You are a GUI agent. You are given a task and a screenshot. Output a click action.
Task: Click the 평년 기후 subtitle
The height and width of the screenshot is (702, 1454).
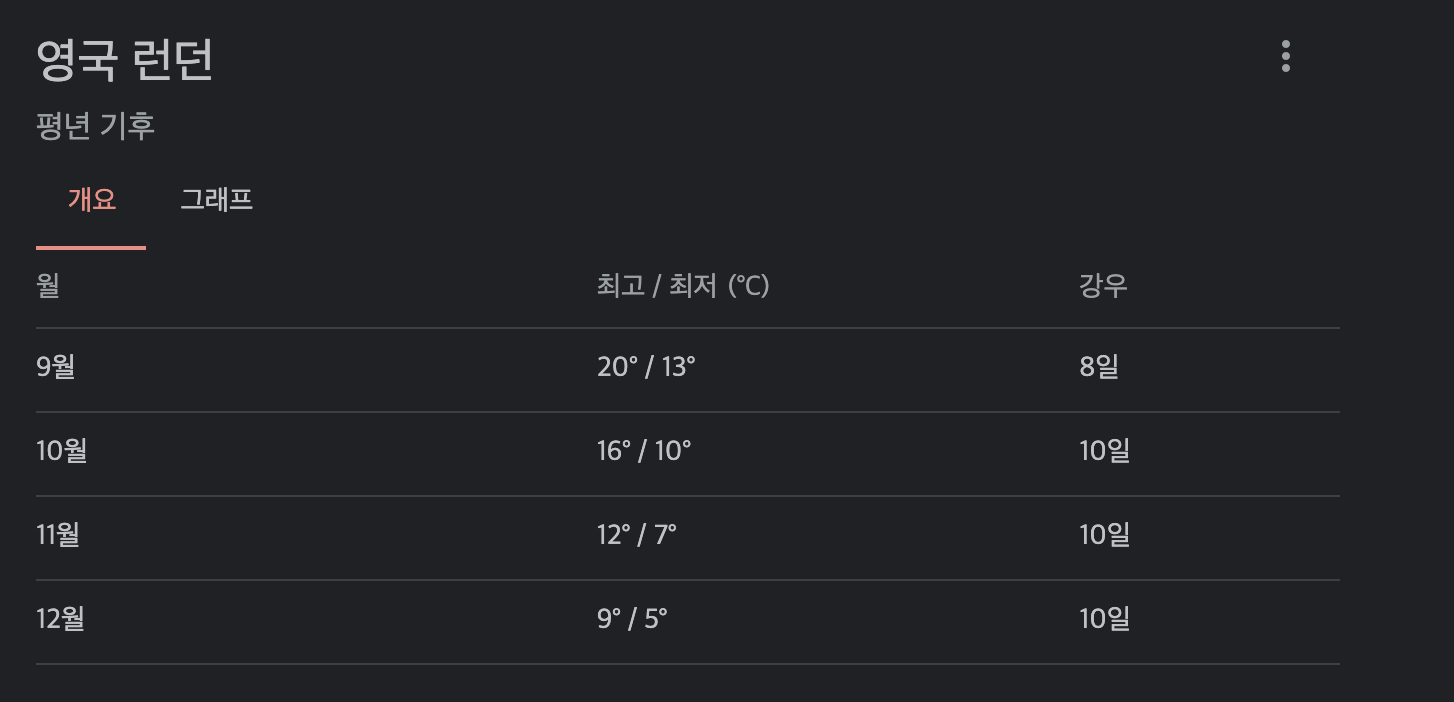pyautogui.click(x=95, y=126)
